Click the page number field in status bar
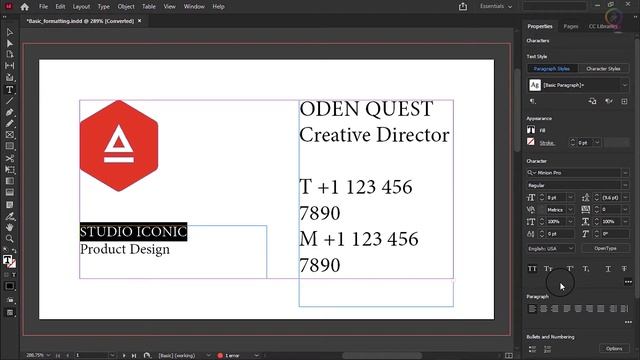640x360 pixels. (92, 356)
